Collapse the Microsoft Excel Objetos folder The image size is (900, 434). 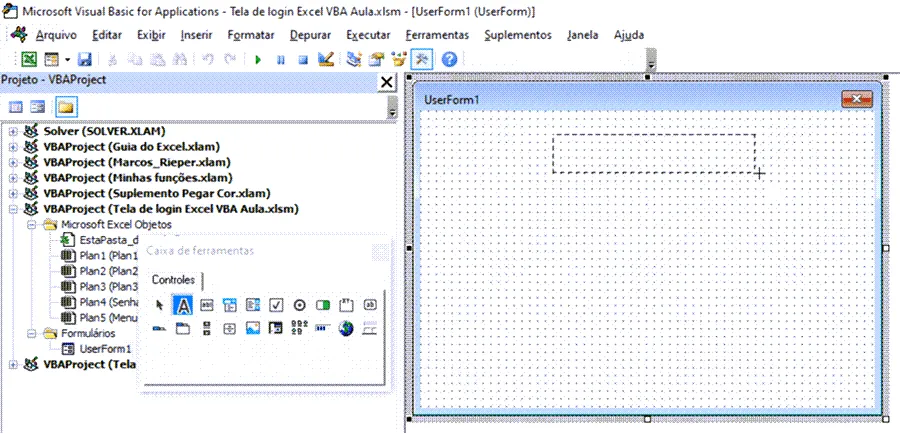coord(32,224)
